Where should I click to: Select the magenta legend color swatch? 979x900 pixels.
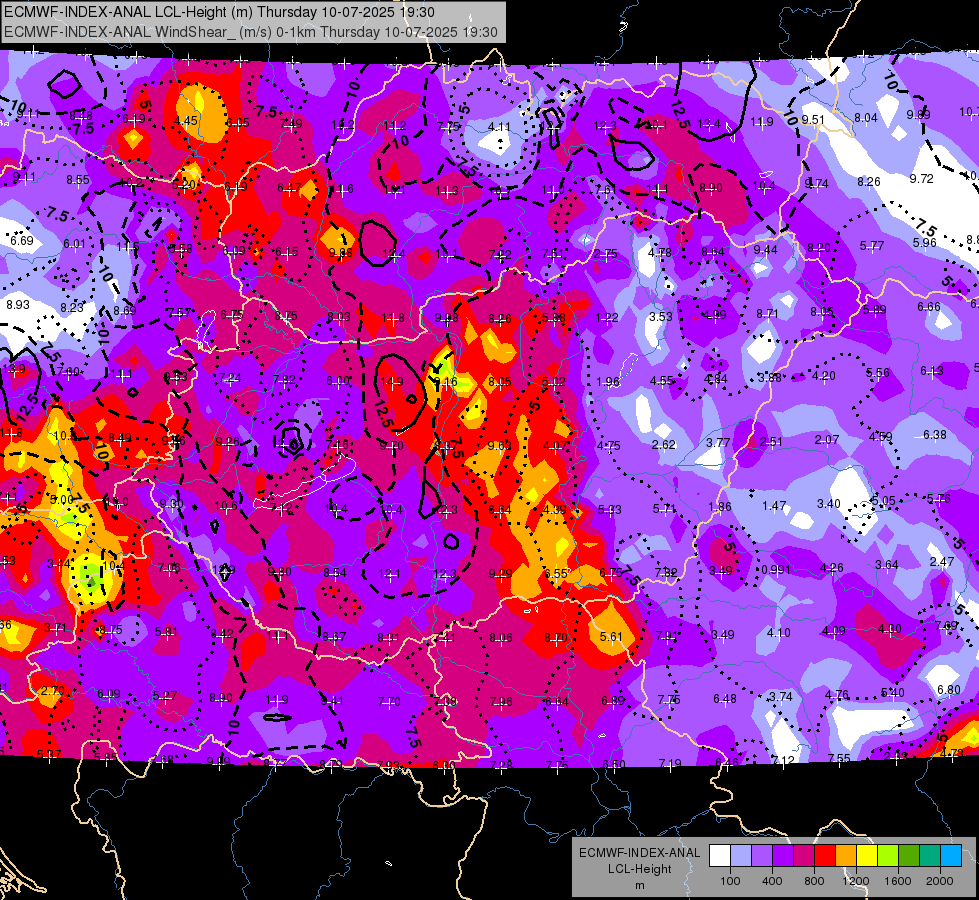(804, 856)
